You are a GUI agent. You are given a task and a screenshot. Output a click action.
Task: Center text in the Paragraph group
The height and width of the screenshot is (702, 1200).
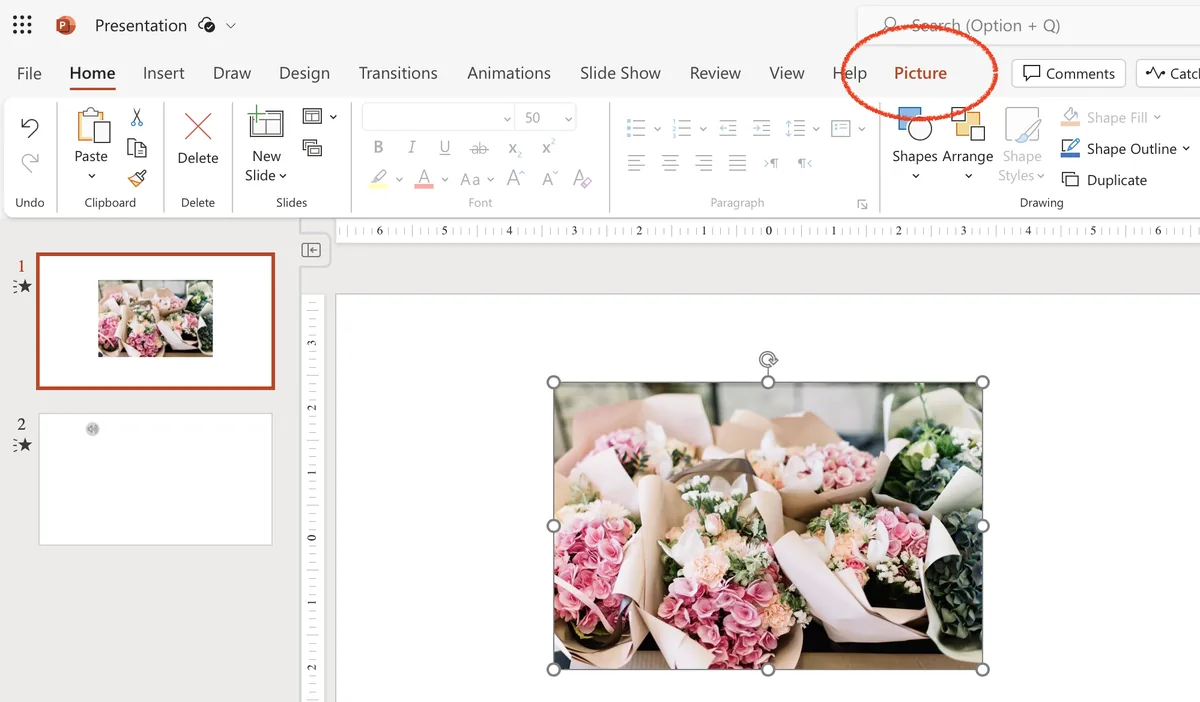point(670,163)
